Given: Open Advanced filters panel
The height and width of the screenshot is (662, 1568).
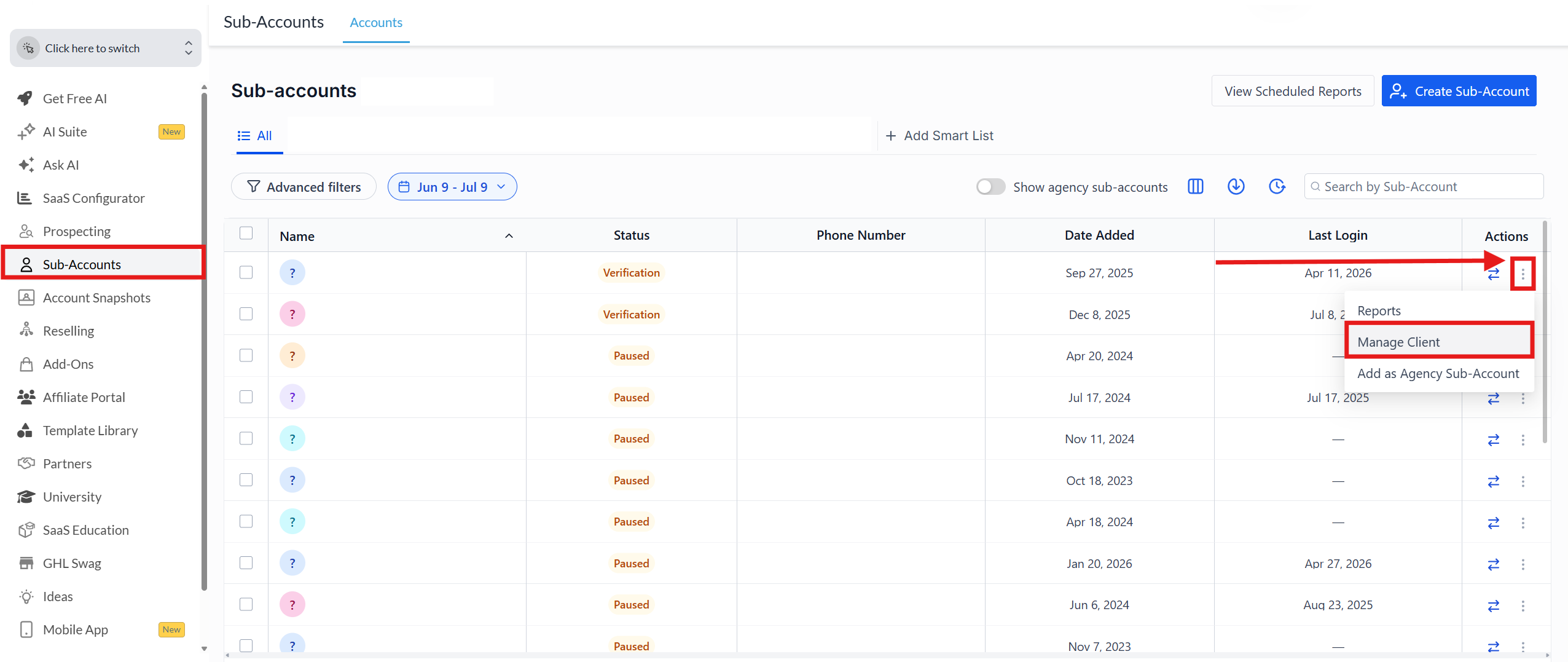Looking at the screenshot, I should point(304,186).
